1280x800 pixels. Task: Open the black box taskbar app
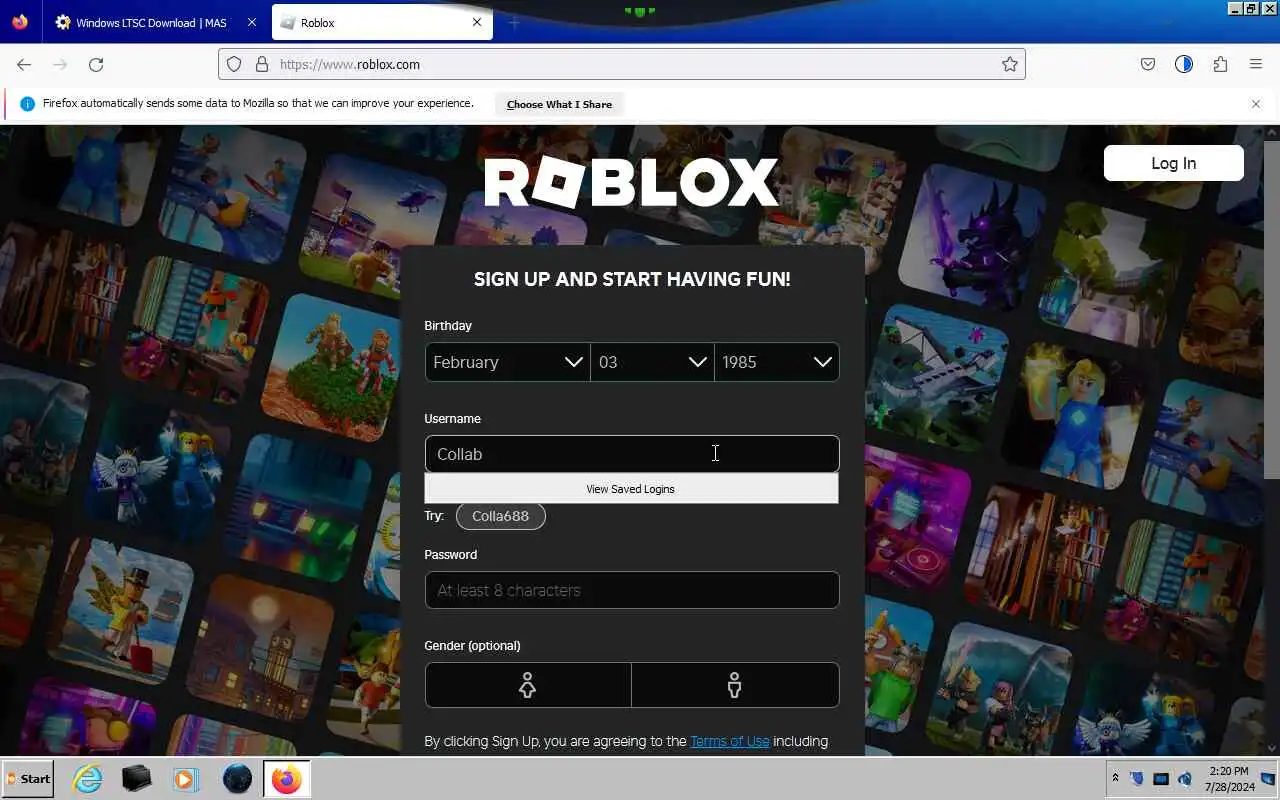coord(137,779)
